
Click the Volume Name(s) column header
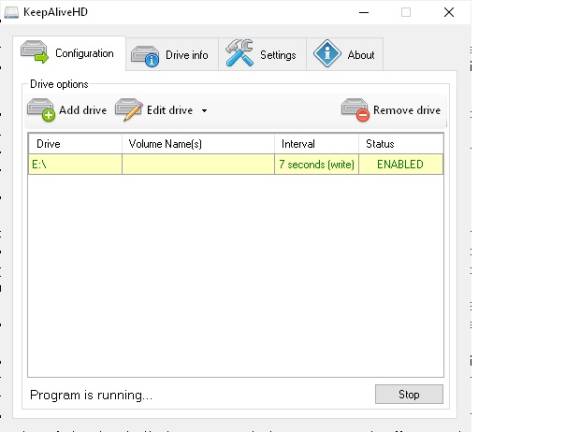pos(198,144)
